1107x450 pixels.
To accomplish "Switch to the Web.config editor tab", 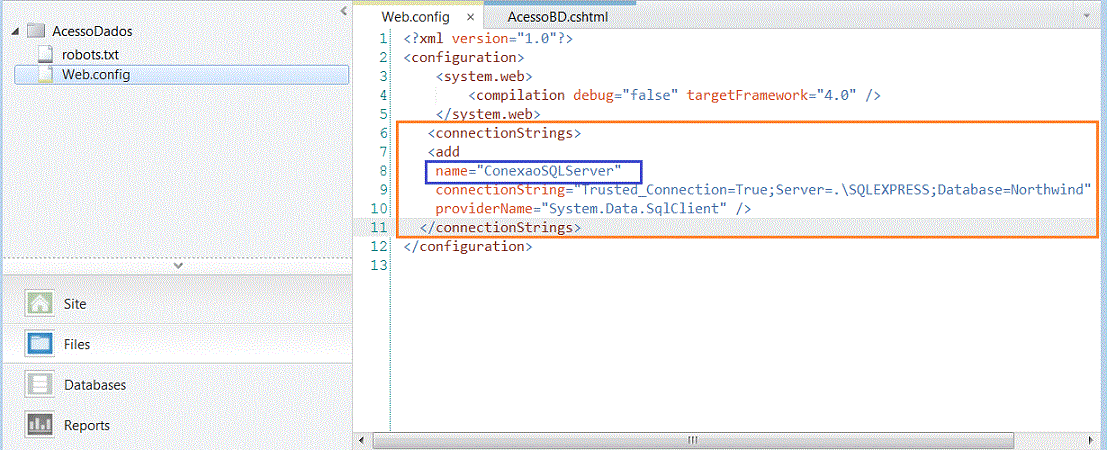I will click(414, 16).
